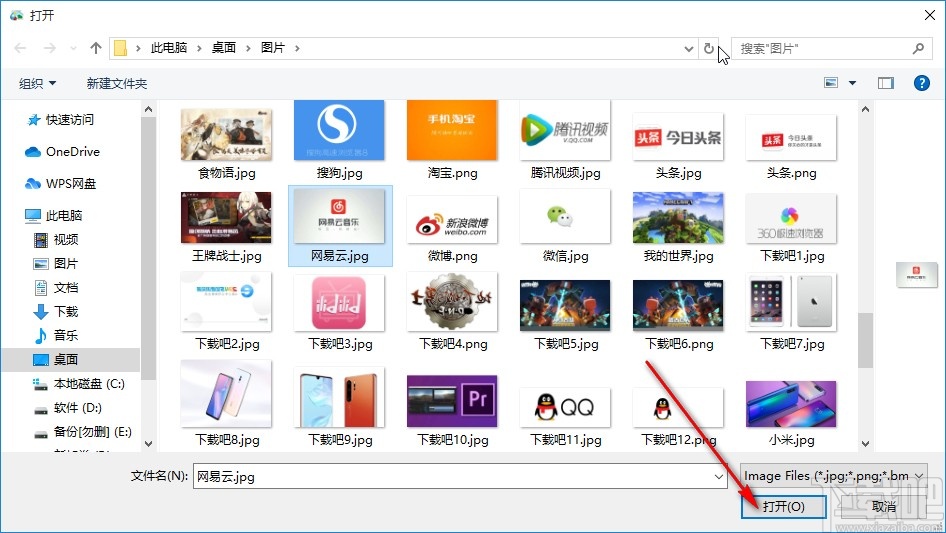The image size is (946, 533).
Task: Click 桌面 in the address breadcrumb
Action: pyautogui.click(x=223, y=48)
